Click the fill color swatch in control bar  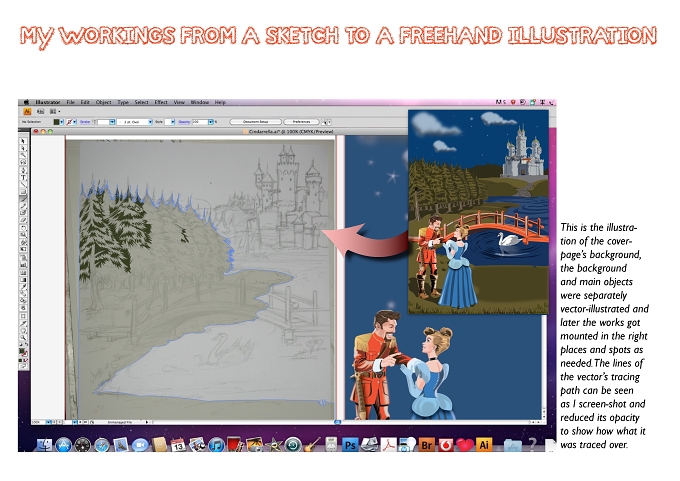(57, 122)
